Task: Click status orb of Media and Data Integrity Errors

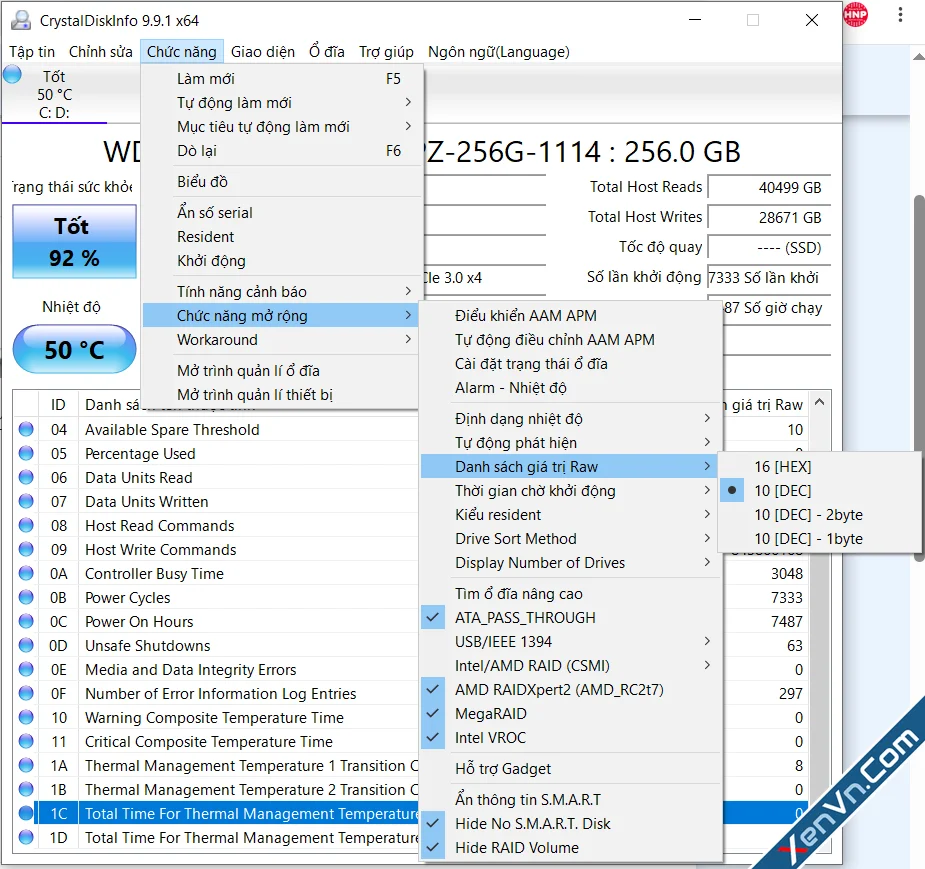Action: pos(26,669)
